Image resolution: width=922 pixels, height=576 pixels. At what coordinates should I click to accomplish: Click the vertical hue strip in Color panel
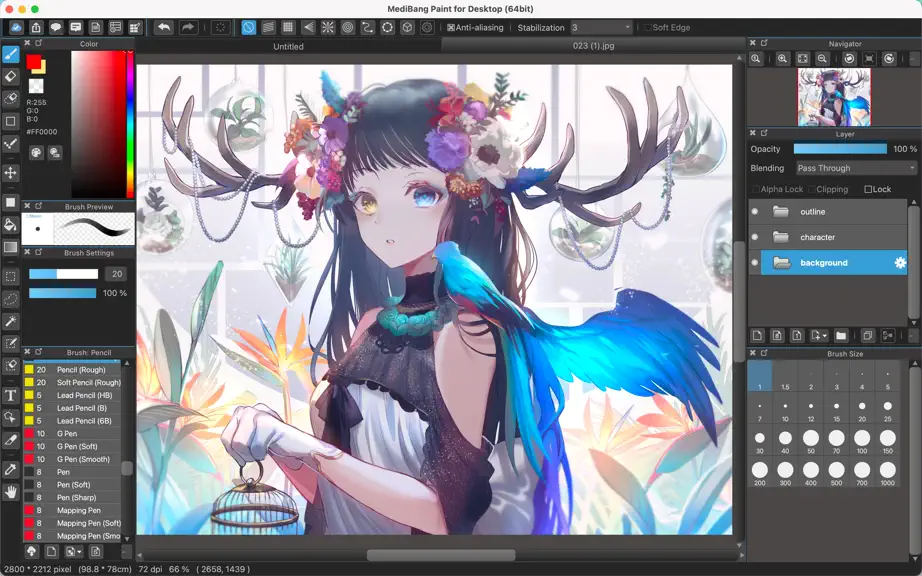130,125
